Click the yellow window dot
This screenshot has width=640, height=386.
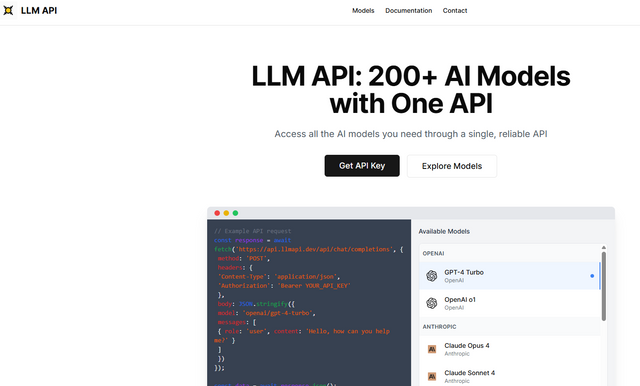(x=226, y=213)
